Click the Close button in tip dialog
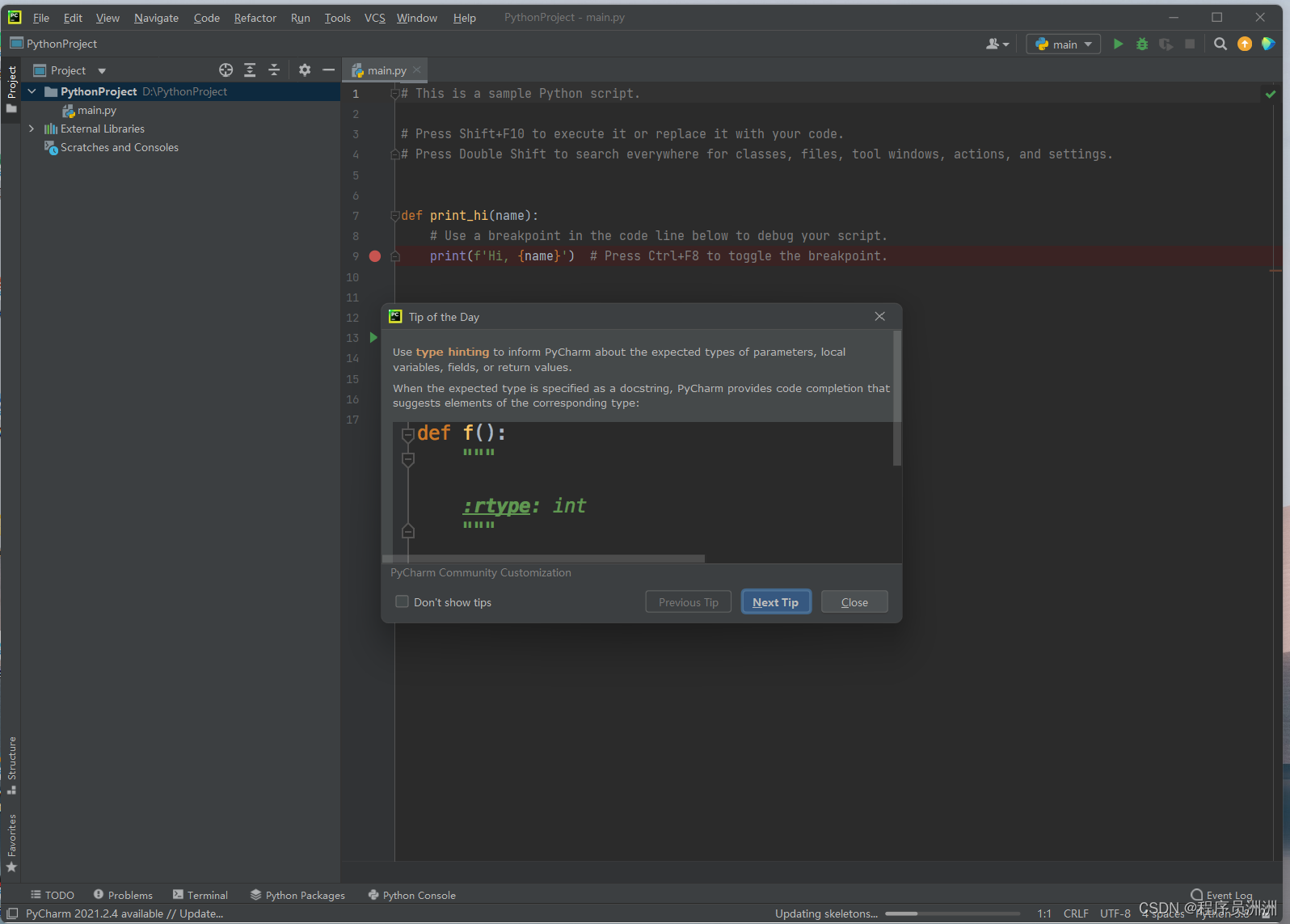 (854, 601)
